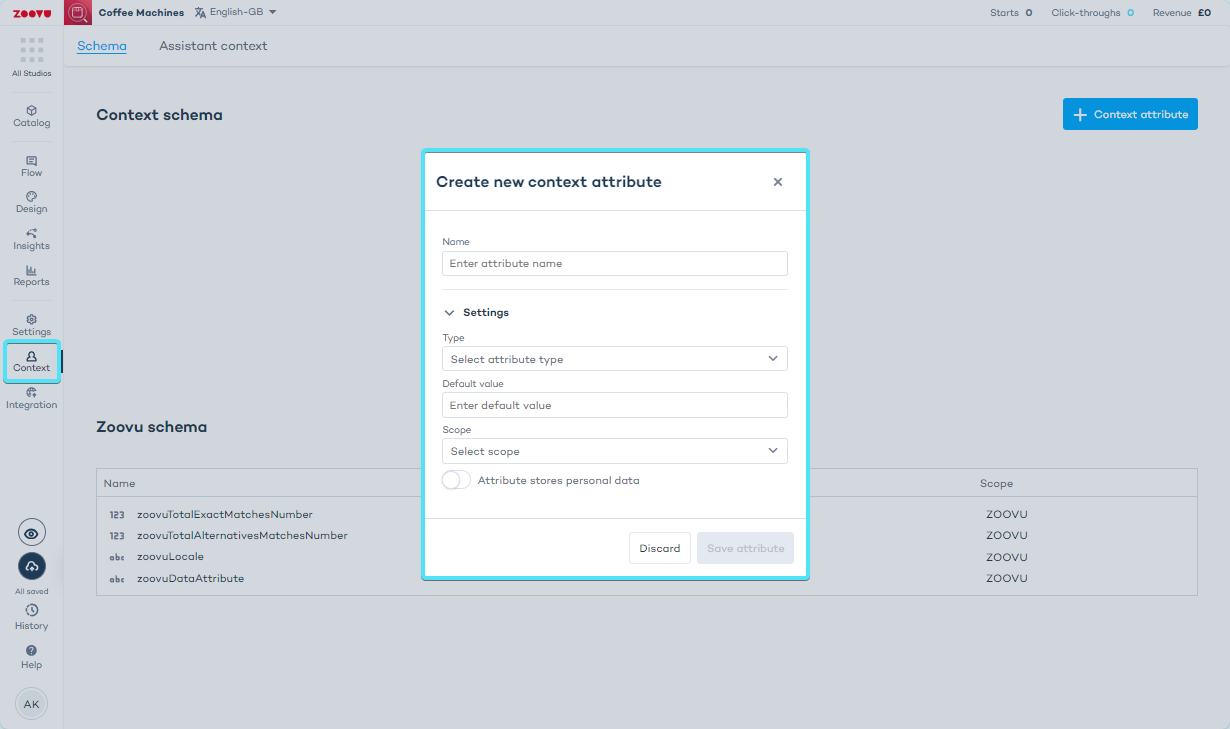The height and width of the screenshot is (729, 1230).
Task: Open the Select scope dropdown
Action: [x=614, y=450]
